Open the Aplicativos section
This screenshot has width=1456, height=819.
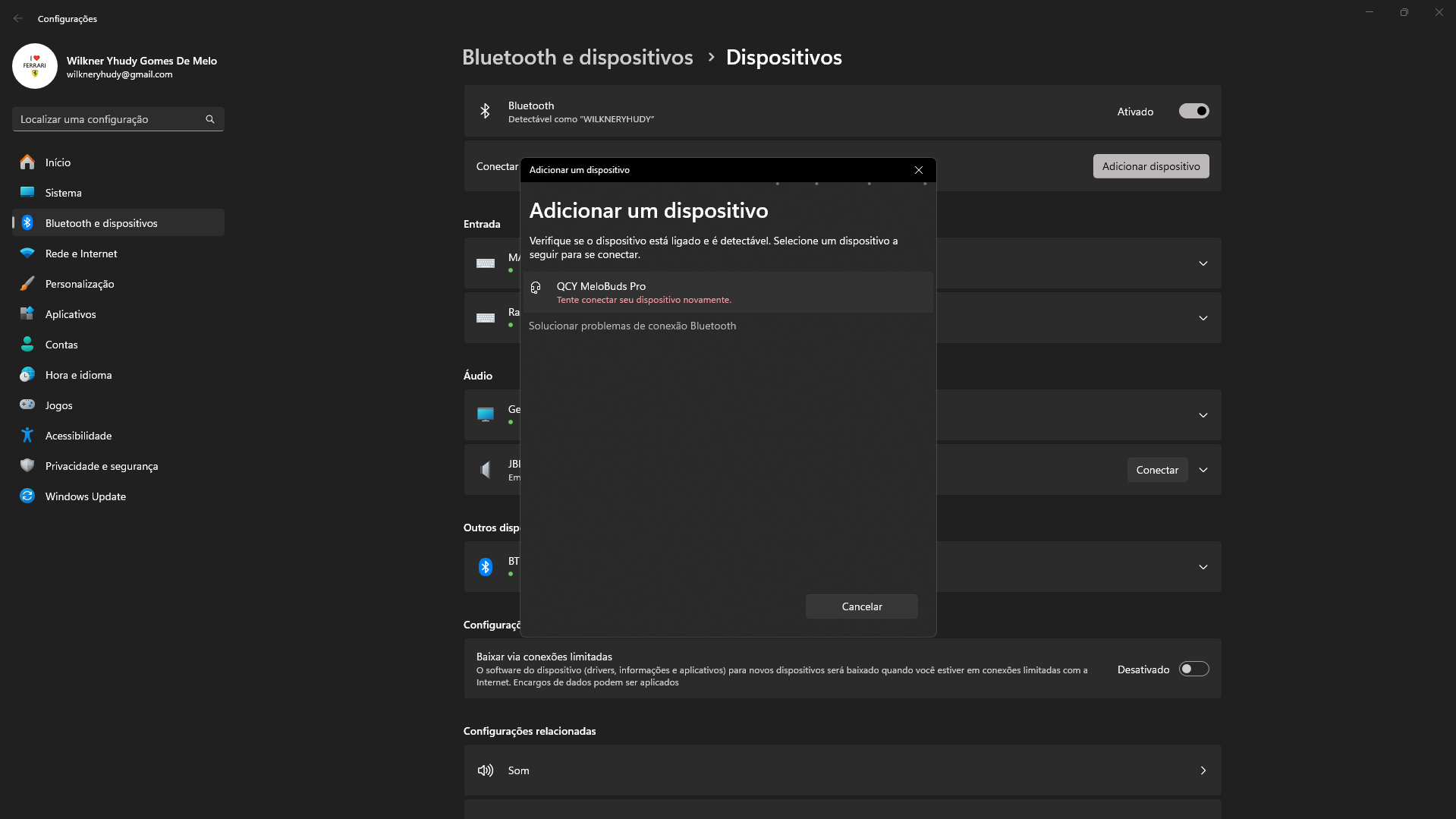[118, 314]
